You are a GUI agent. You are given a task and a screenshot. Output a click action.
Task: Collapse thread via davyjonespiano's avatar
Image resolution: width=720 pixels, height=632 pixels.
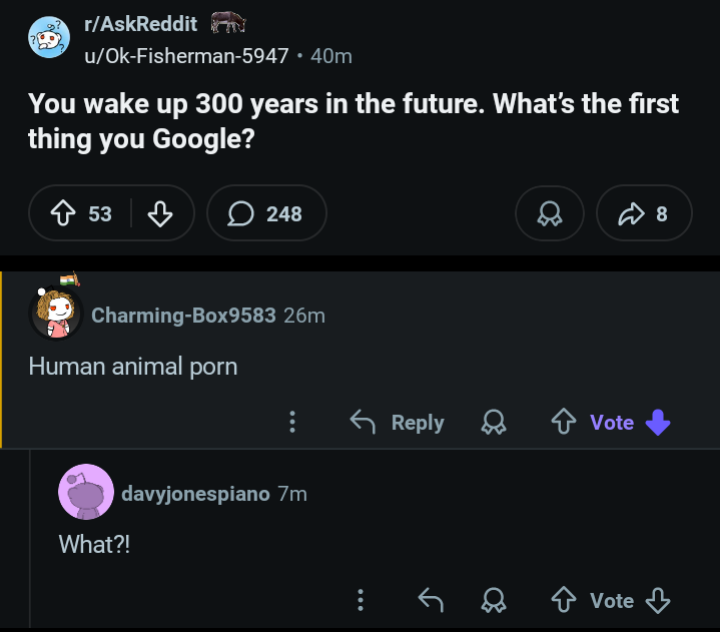click(86, 492)
